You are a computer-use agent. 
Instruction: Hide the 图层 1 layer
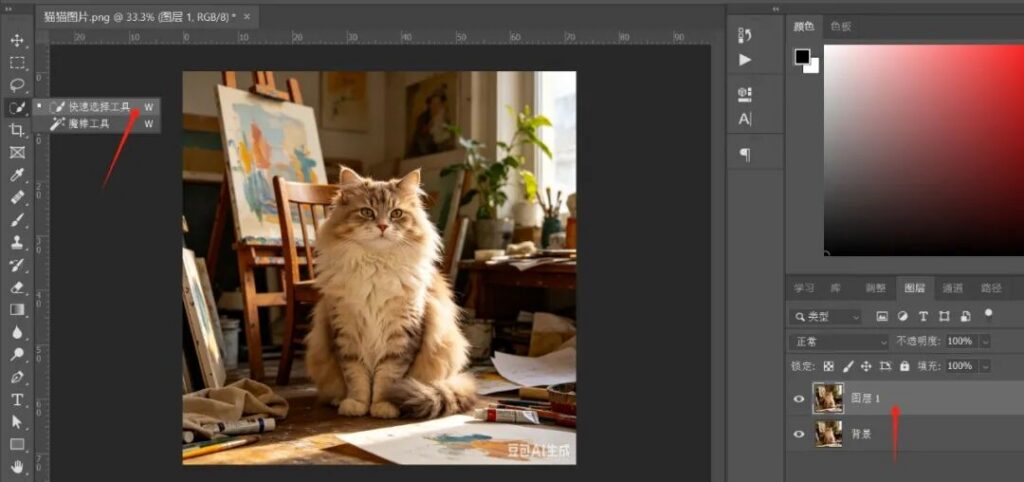798,398
